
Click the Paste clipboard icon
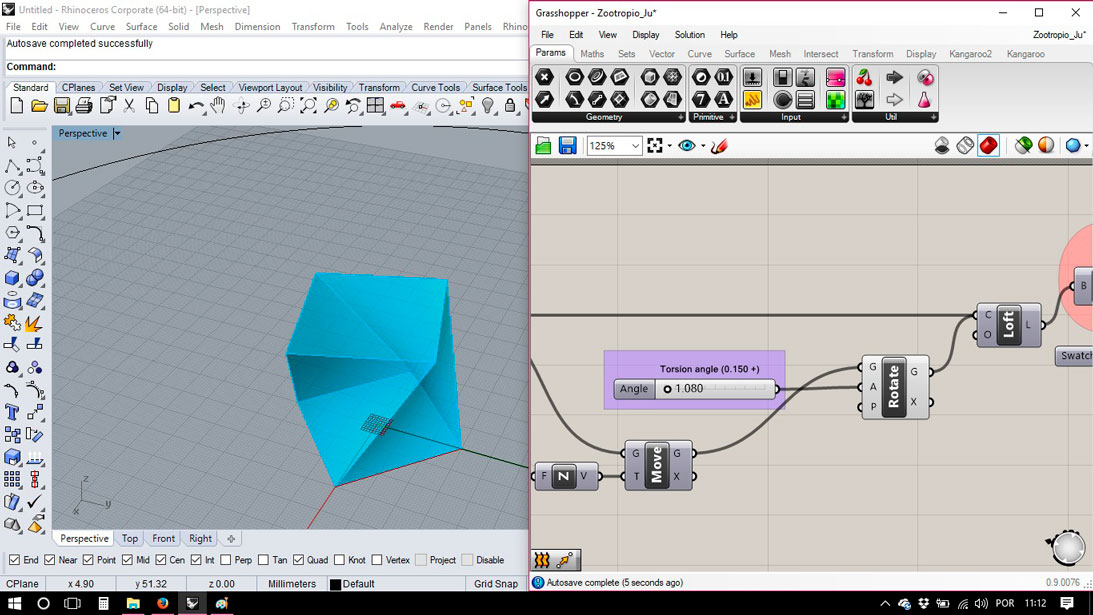[174, 106]
